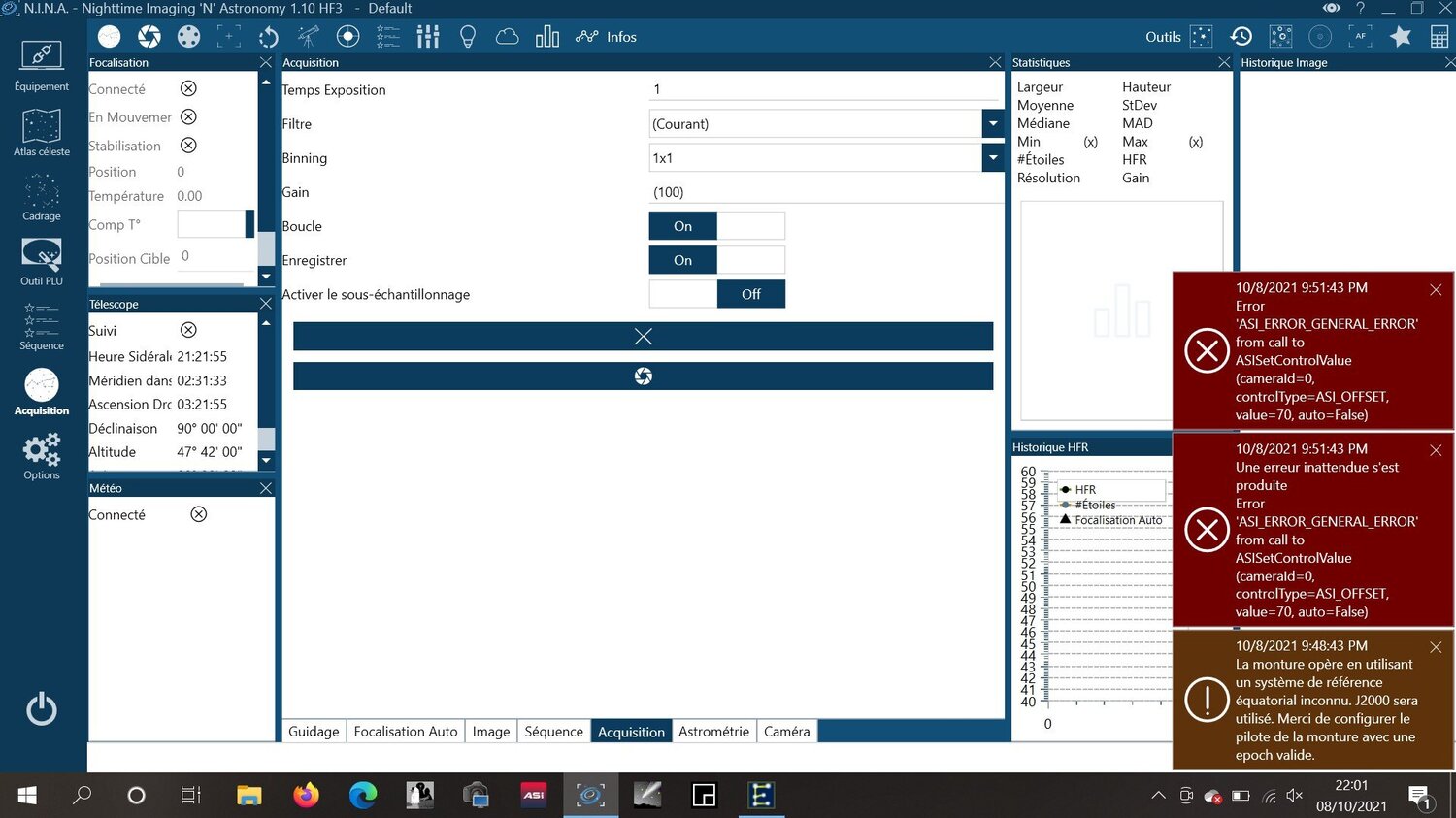
Task: Close the Focalisation panel
Action: 266,62
